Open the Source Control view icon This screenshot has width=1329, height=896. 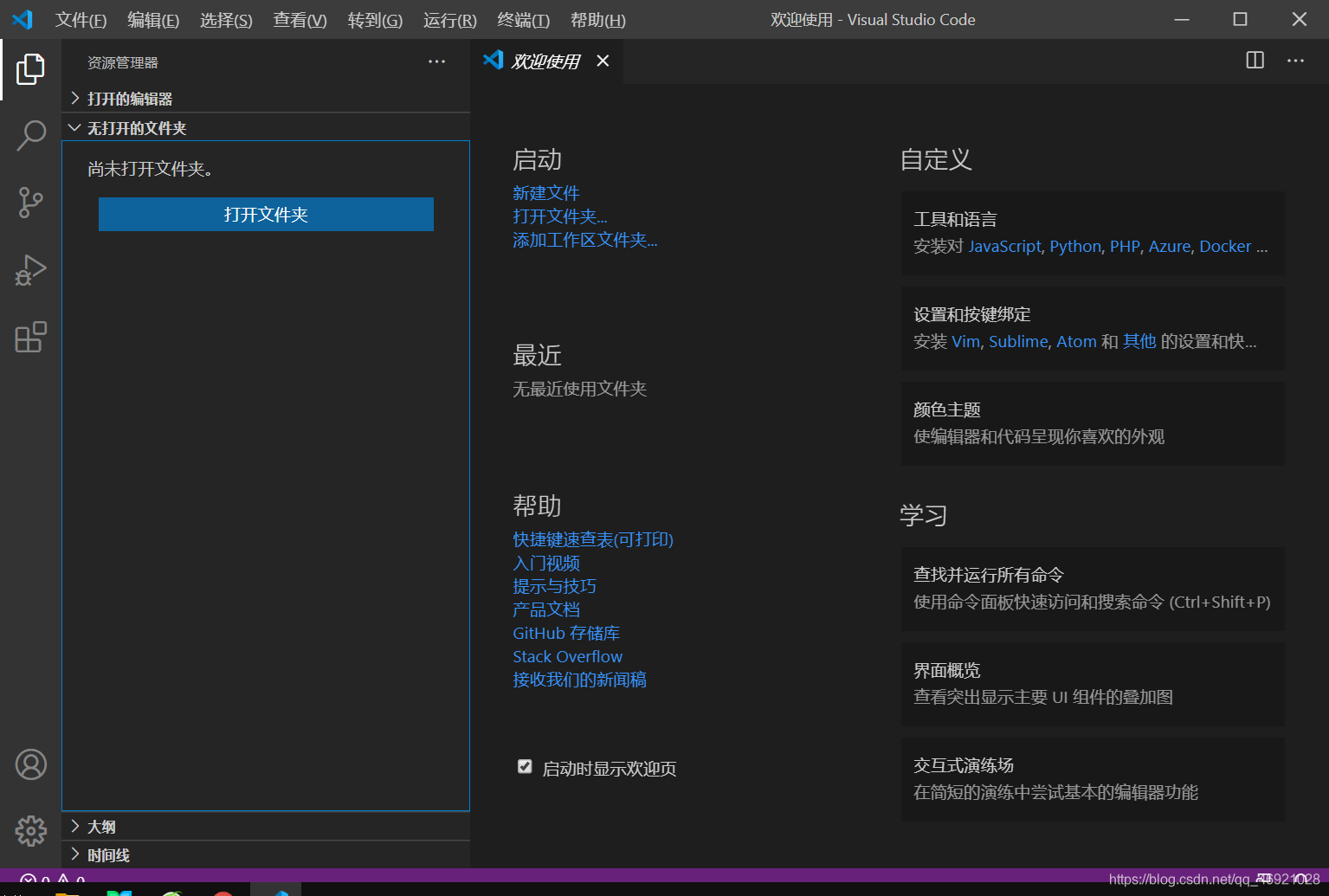30,203
